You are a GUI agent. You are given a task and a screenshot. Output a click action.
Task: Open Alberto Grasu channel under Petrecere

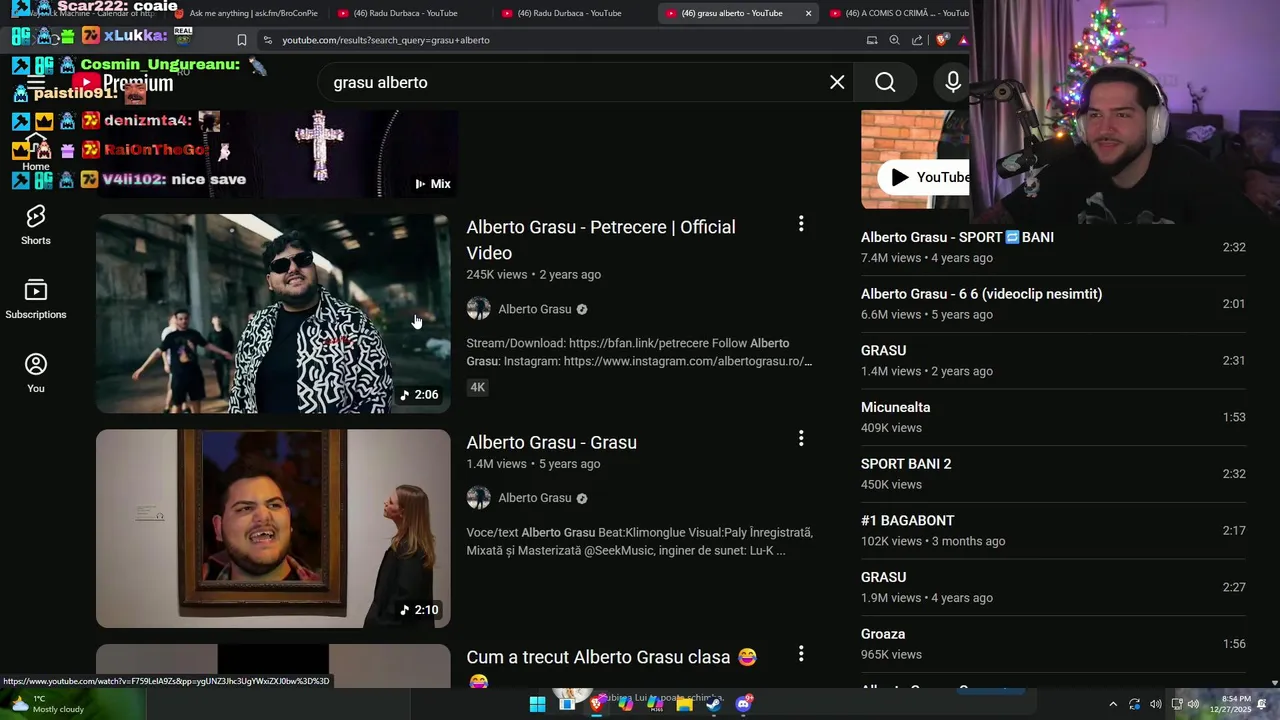(534, 309)
